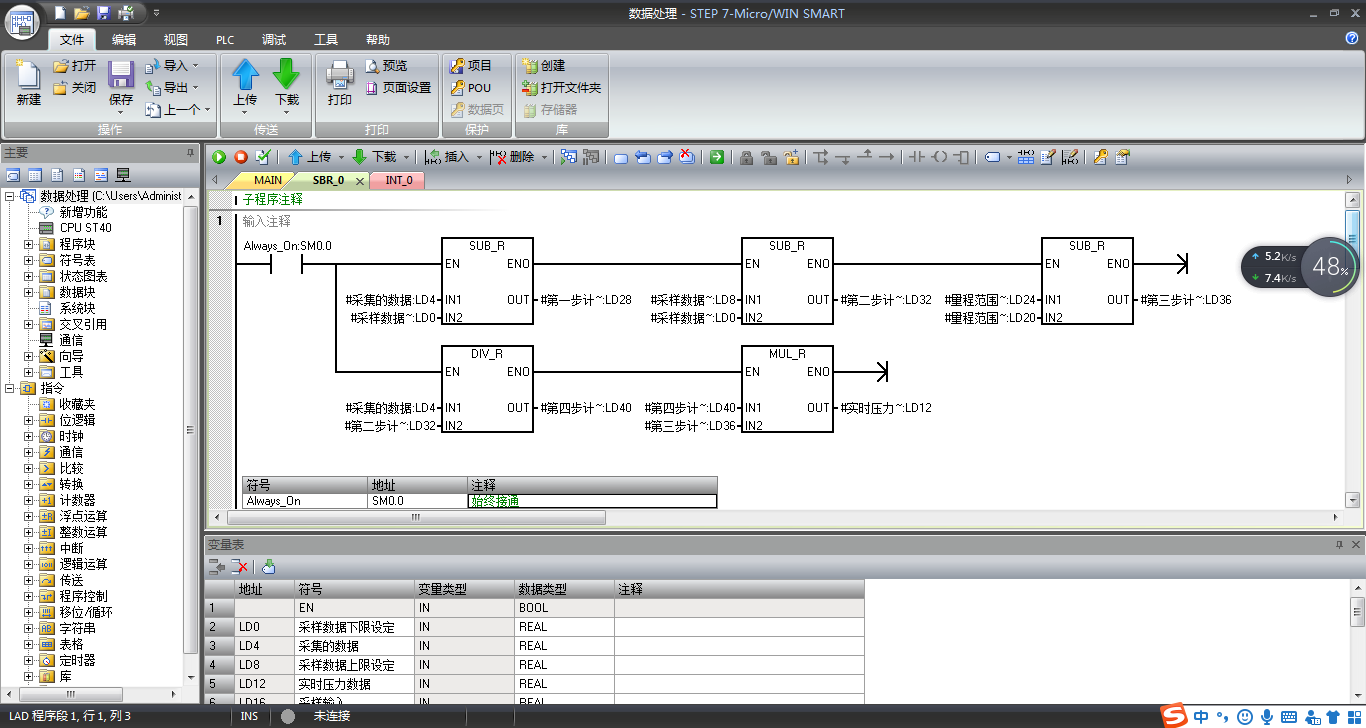1366x728 pixels.
Task: Click the help question mark icon
Action: coord(1352,38)
